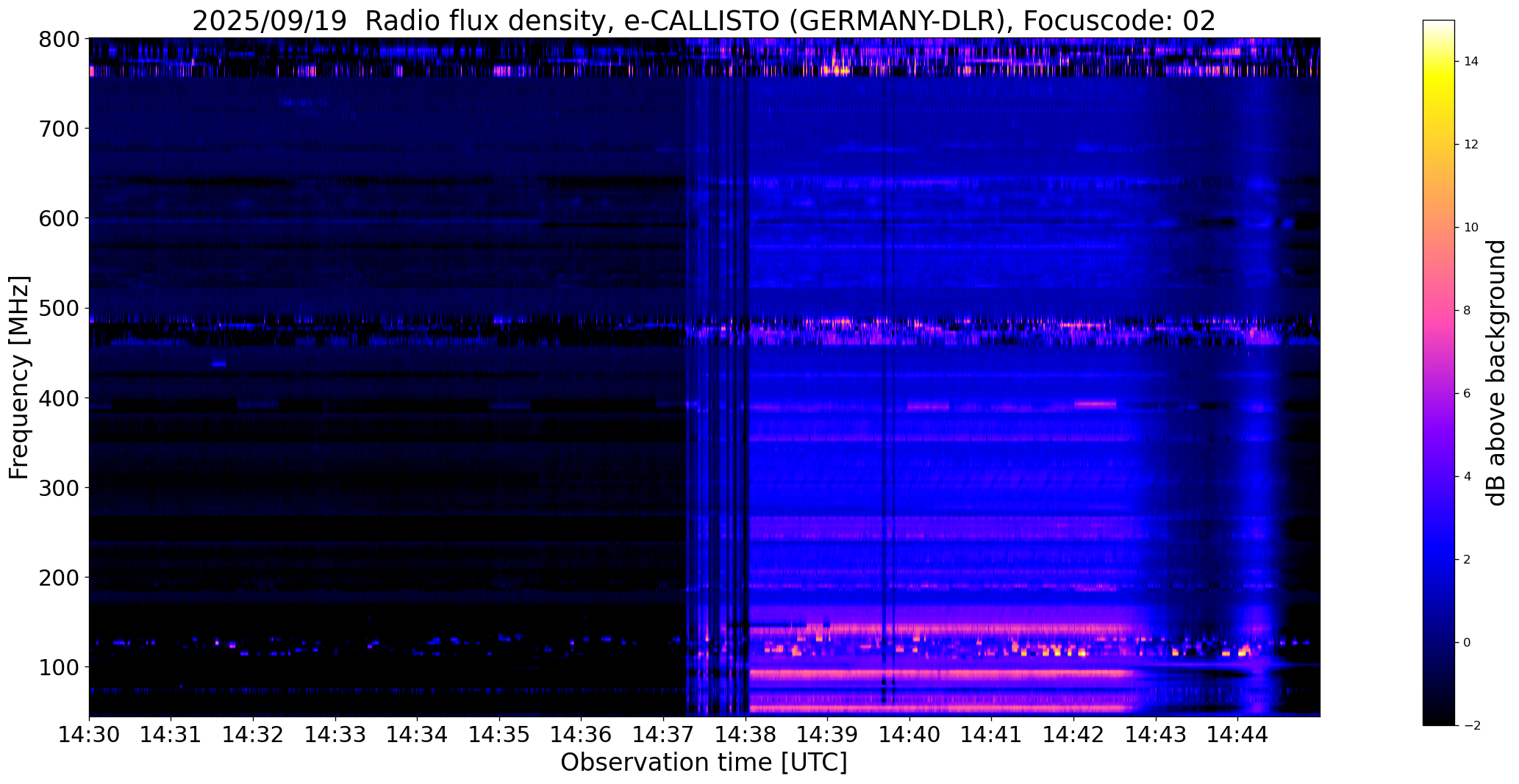1519x784 pixels.
Task: Click the 14:38 time tick label
Action: (x=746, y=733)
